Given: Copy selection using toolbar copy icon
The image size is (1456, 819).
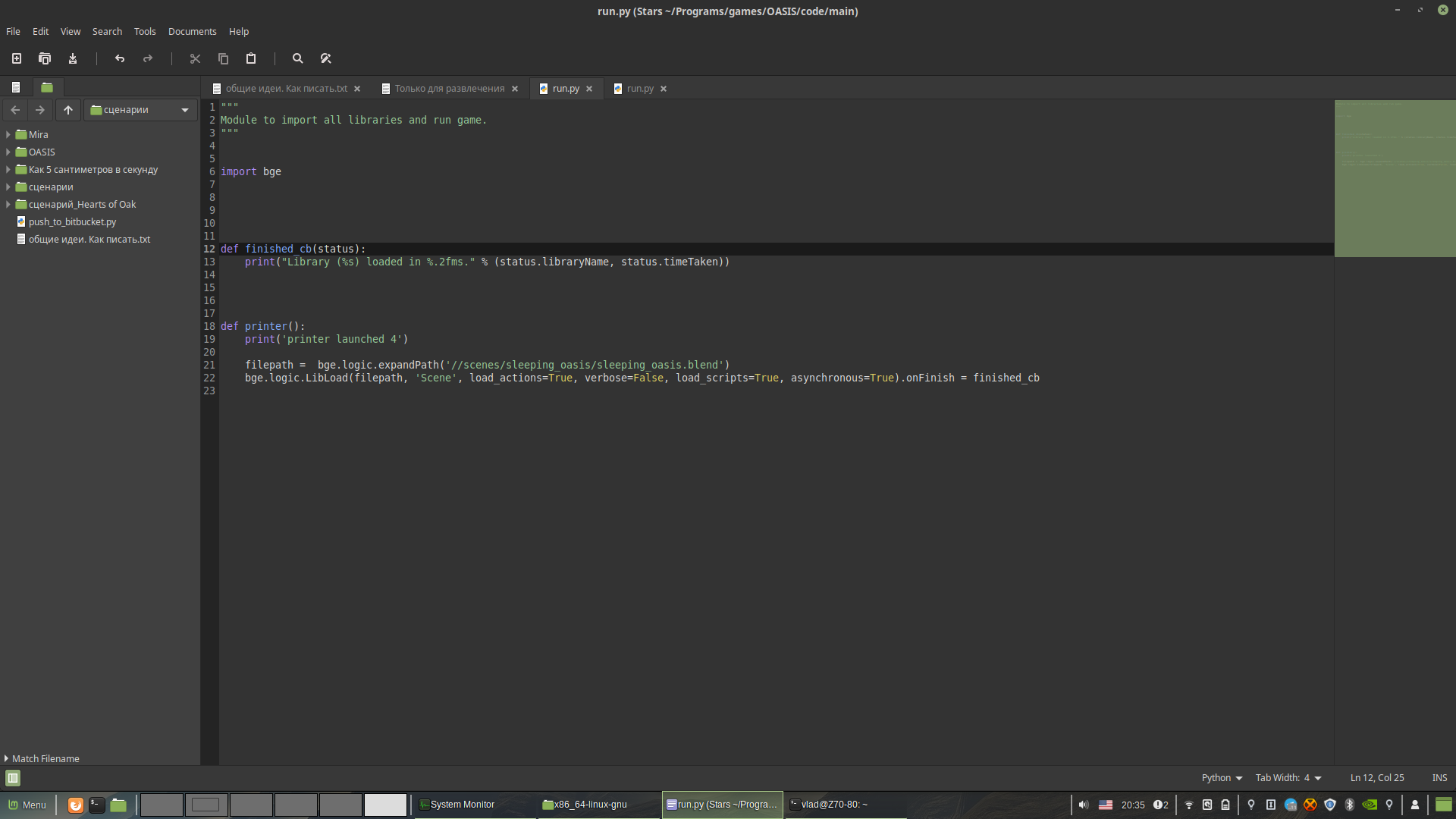Looking at the screenshot, I should point(223,58).
